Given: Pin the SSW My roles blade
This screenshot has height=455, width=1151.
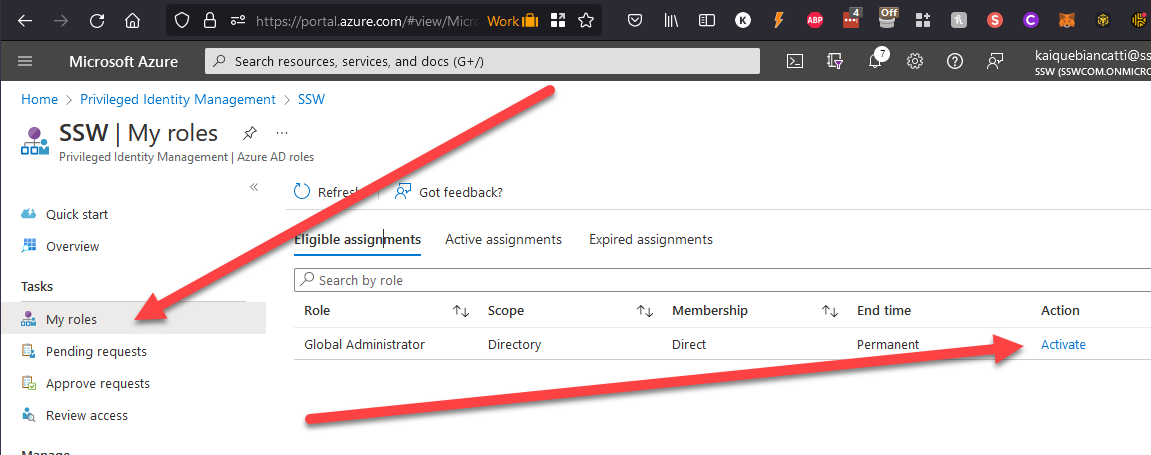Looking at the screenshot, I should point(250,133).
